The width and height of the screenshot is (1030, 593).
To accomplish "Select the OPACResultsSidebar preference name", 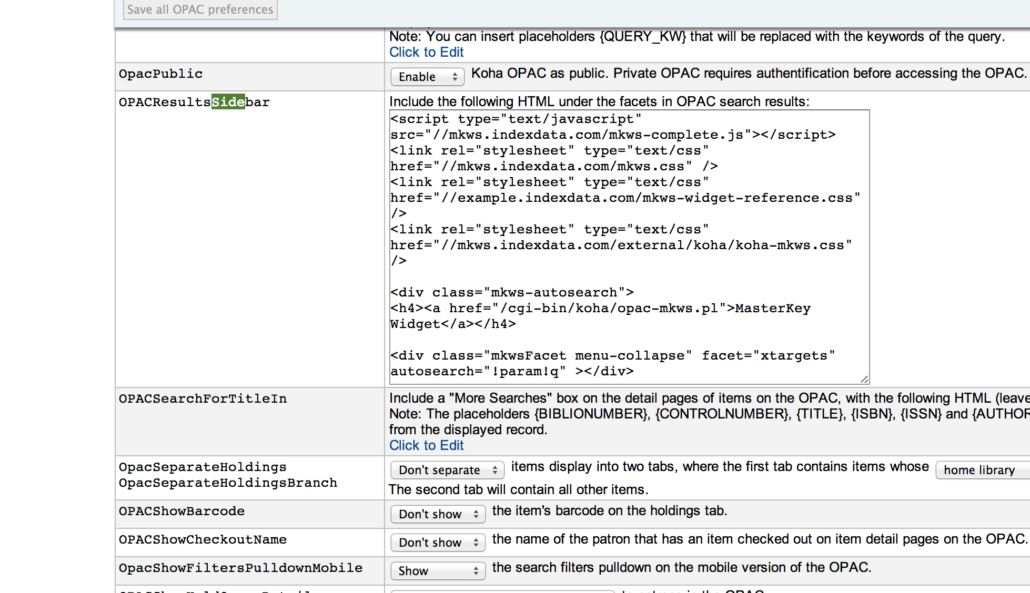I will [194, 102].
